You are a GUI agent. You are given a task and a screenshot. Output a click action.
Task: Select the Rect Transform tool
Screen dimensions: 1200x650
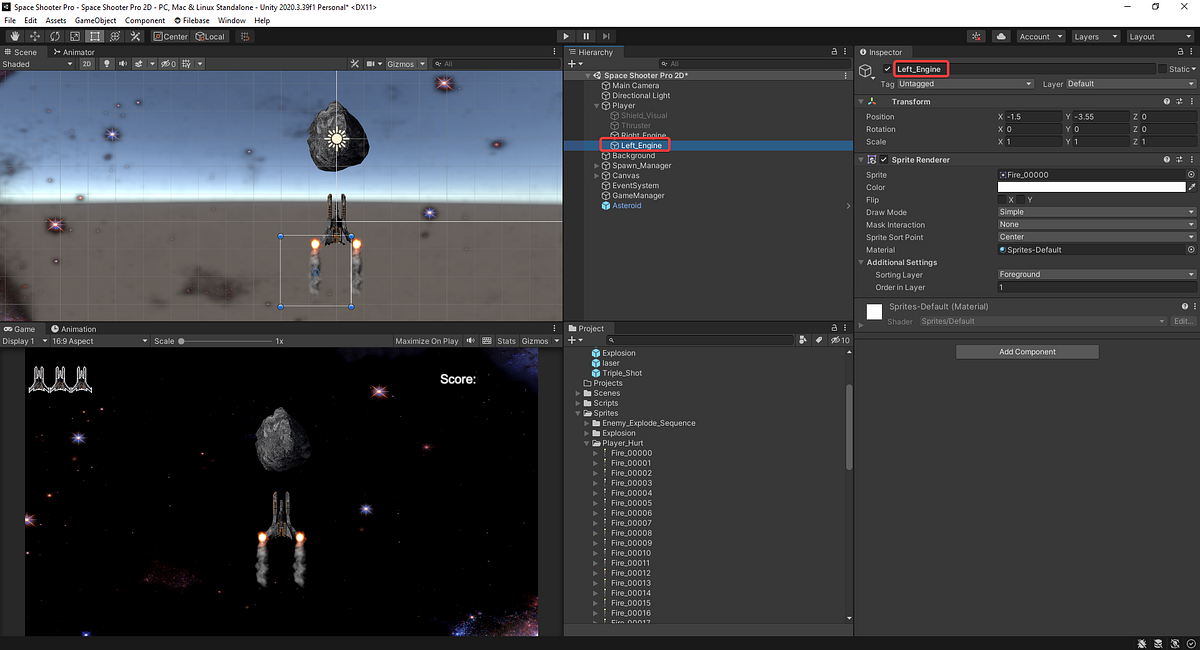point(94,36)
